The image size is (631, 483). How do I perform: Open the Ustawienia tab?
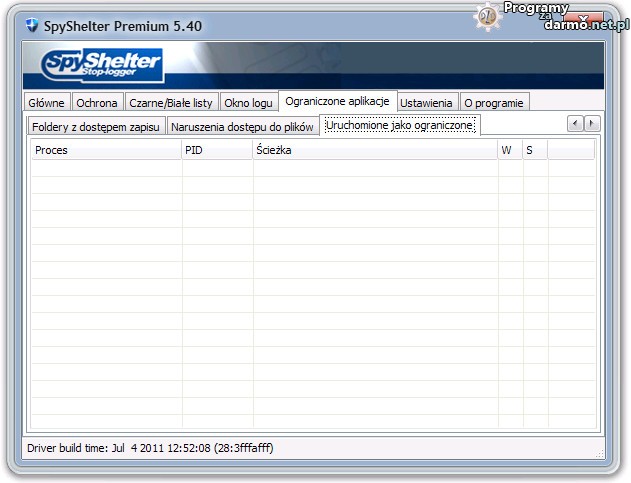pos(426,103)
